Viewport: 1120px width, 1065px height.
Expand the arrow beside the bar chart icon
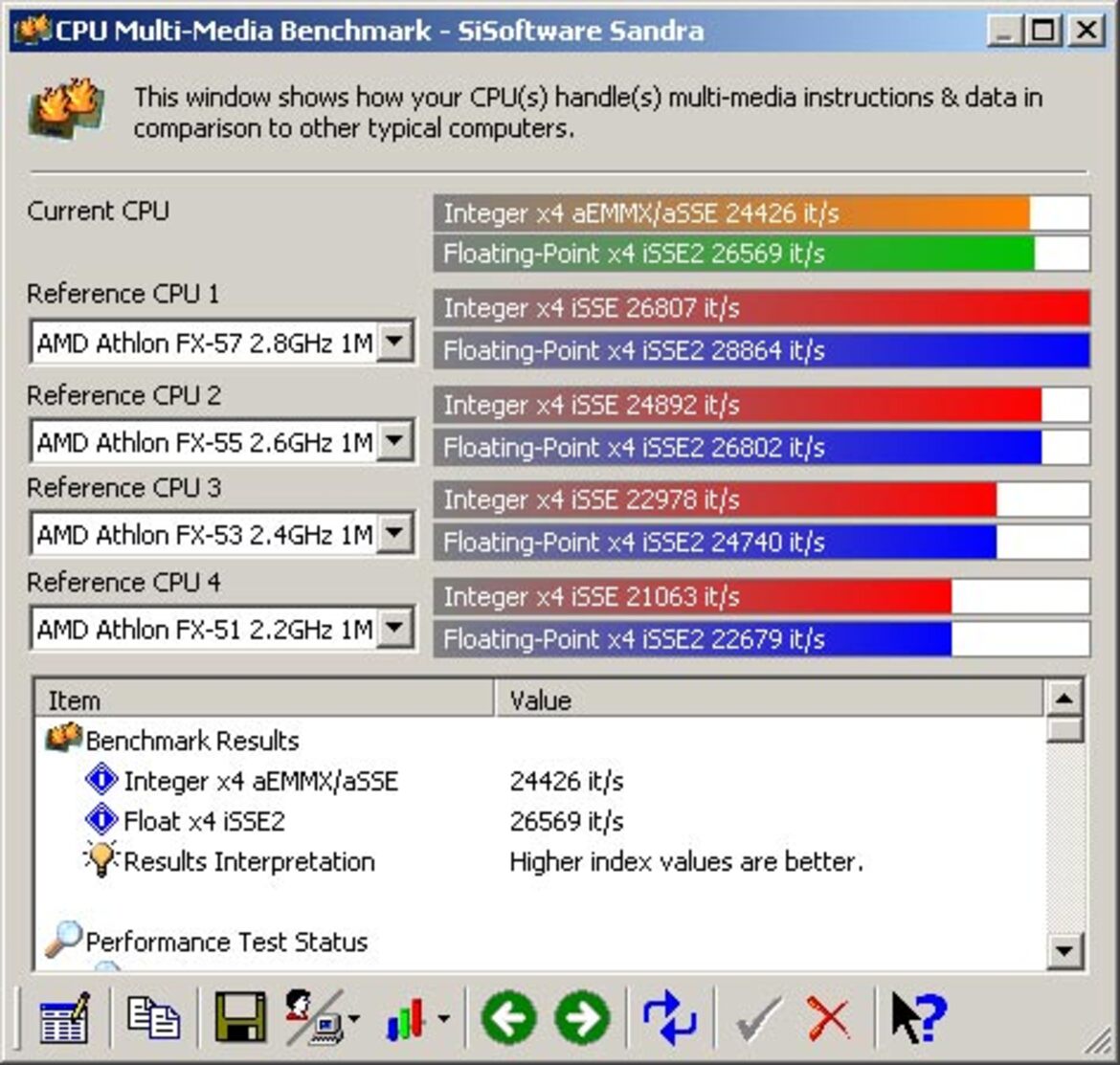pyautogui.click(x=443, y=1019)
